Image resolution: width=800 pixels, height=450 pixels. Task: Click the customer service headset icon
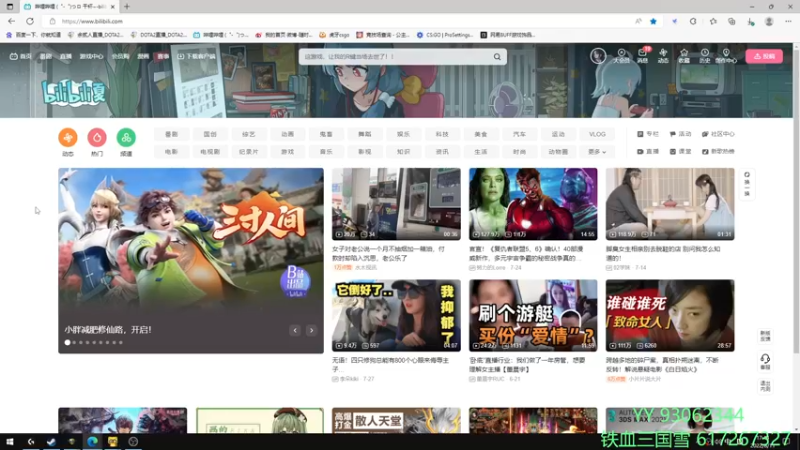[765, 362]
